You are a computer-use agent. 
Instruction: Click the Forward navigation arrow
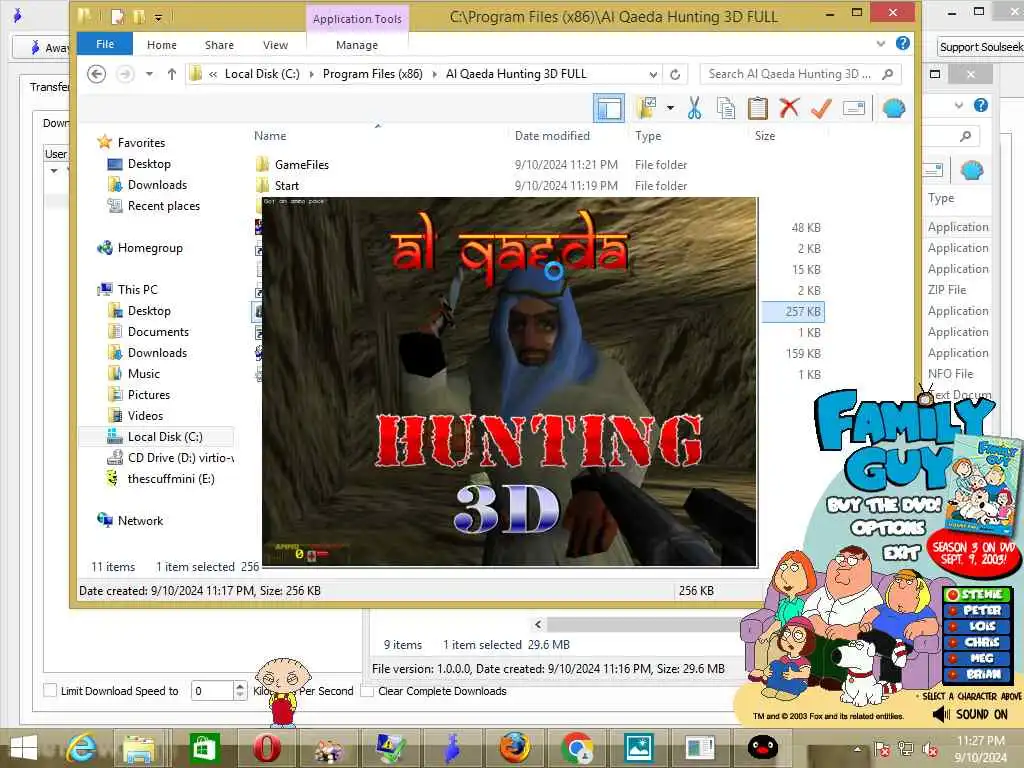125,74
